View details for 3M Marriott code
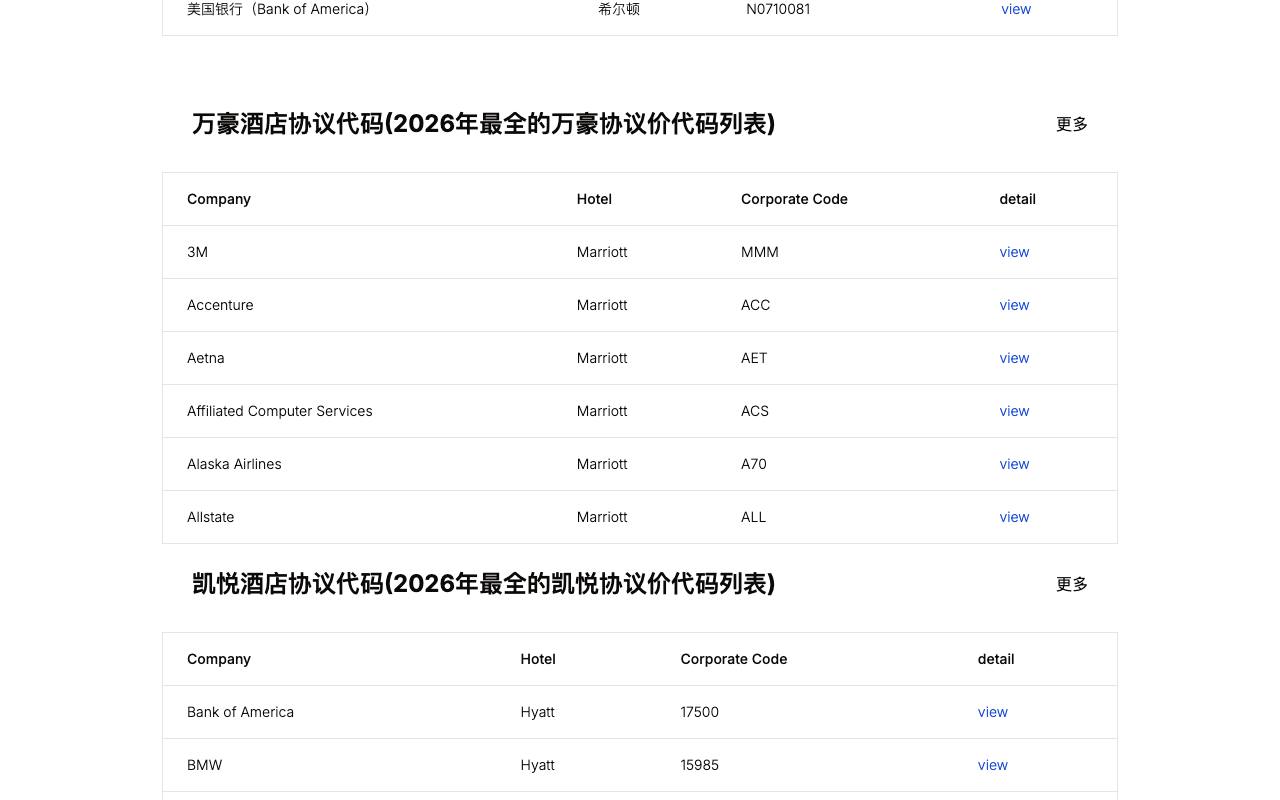This screenshot has height=800, width=1280. point(1014,252)
